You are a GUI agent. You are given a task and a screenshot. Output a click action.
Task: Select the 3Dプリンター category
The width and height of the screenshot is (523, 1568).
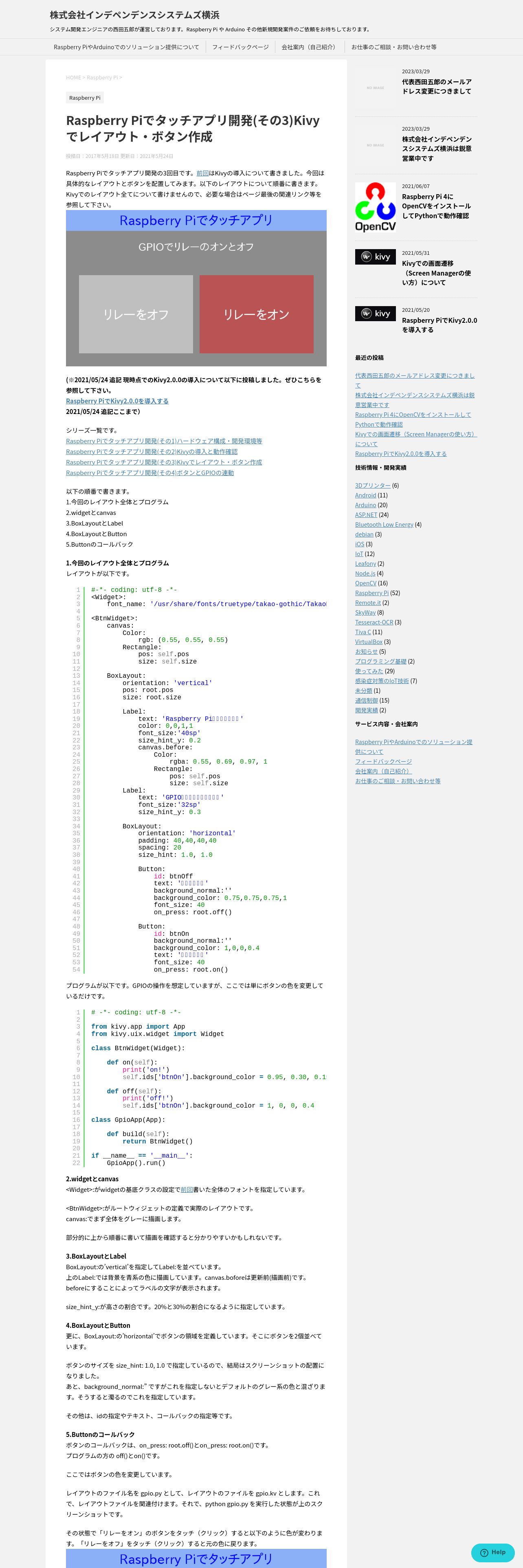click(373, 486)
